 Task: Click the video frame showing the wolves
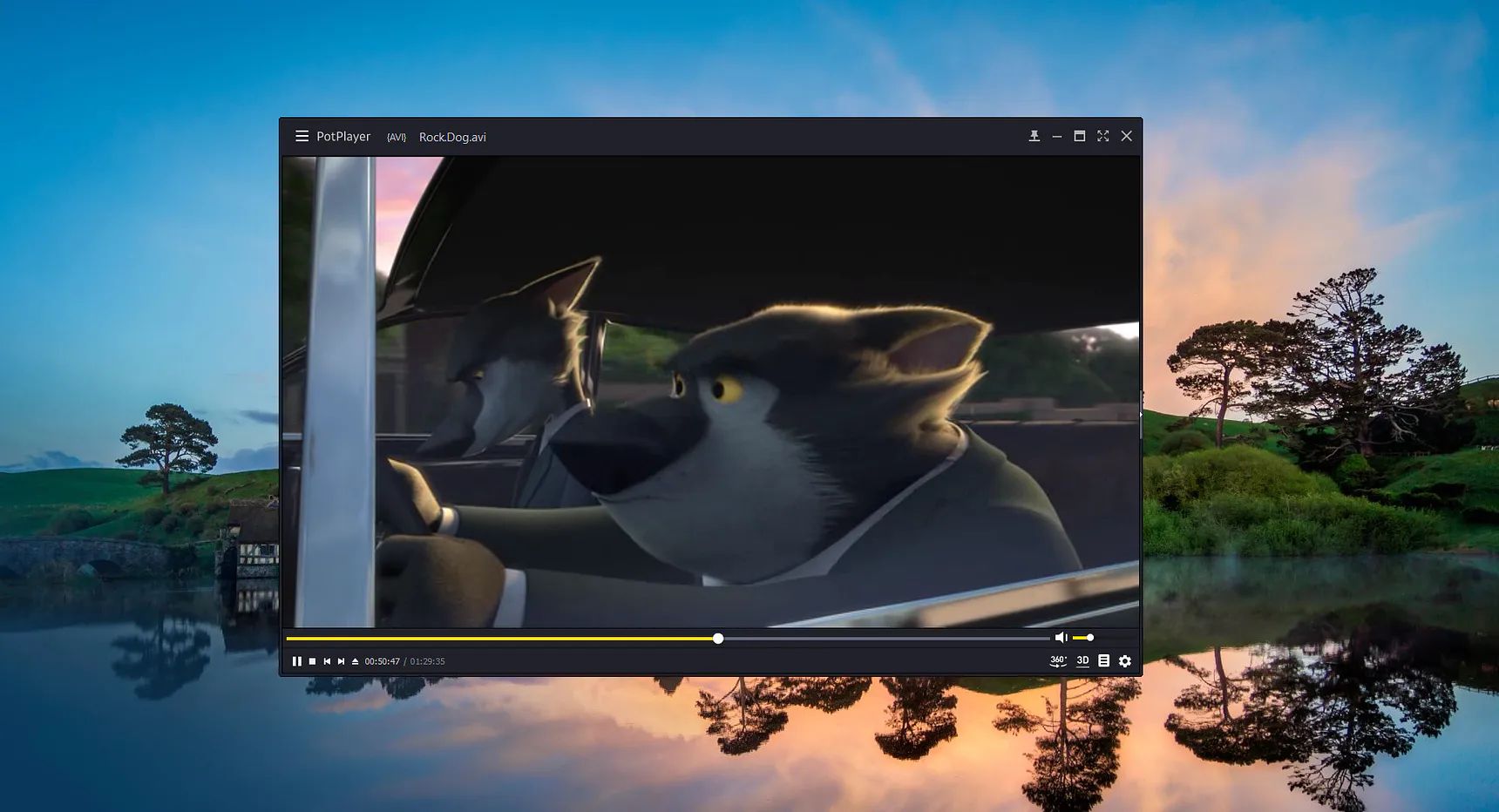(x=710, y=391)
